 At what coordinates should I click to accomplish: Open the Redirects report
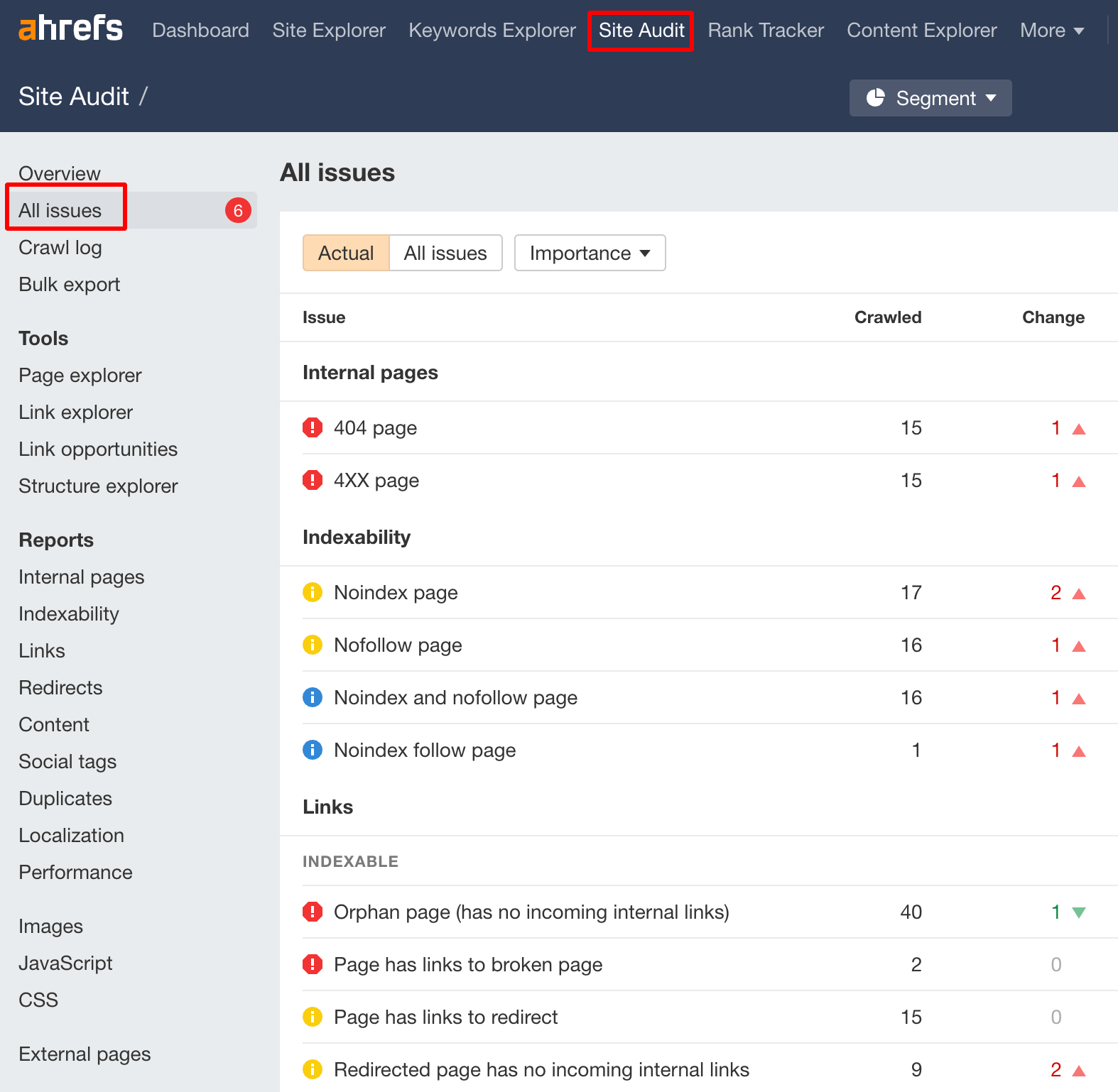click(60, 687)
